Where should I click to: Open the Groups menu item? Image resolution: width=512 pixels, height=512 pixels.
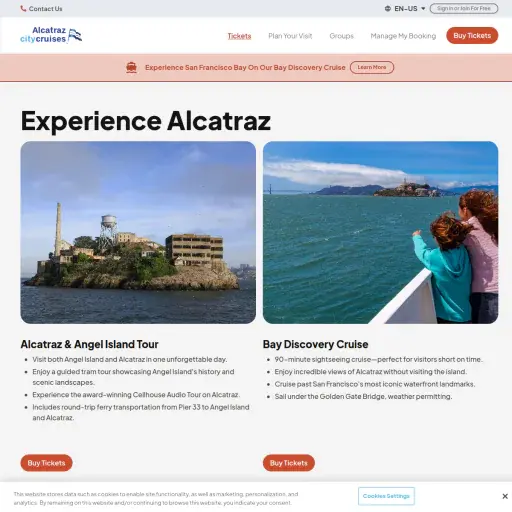[341, 36]
